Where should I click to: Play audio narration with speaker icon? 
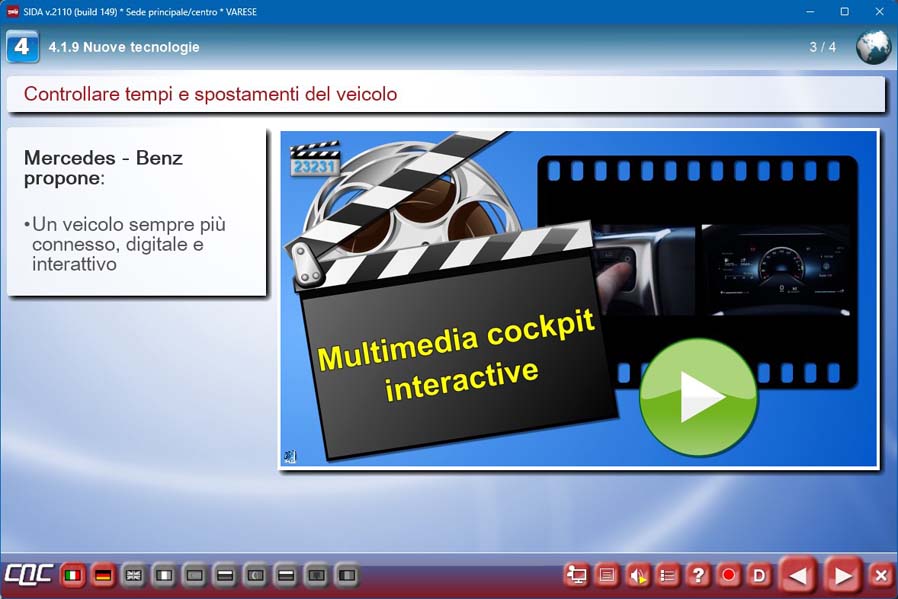pos(637,575)
